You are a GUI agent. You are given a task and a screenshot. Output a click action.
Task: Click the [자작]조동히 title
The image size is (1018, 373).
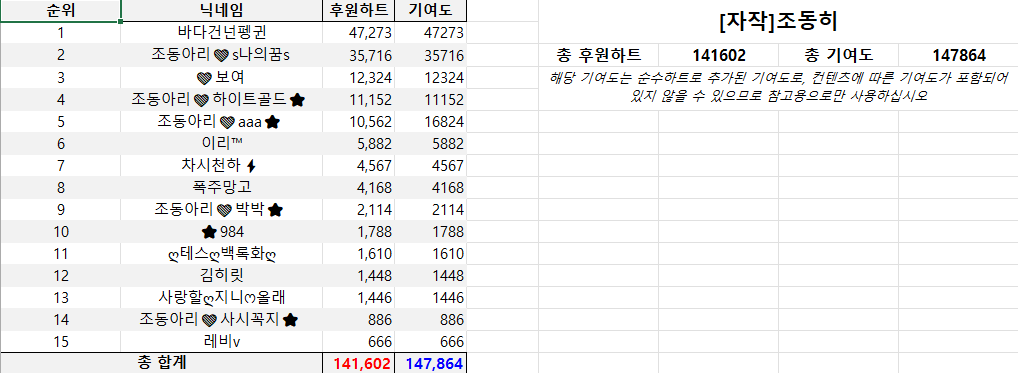[x=778, y=22]
